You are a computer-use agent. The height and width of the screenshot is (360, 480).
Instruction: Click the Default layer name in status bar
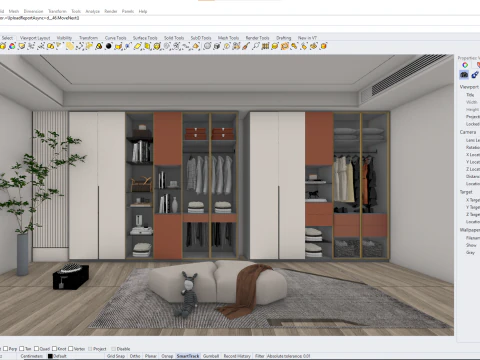click(x=60, y=356)
